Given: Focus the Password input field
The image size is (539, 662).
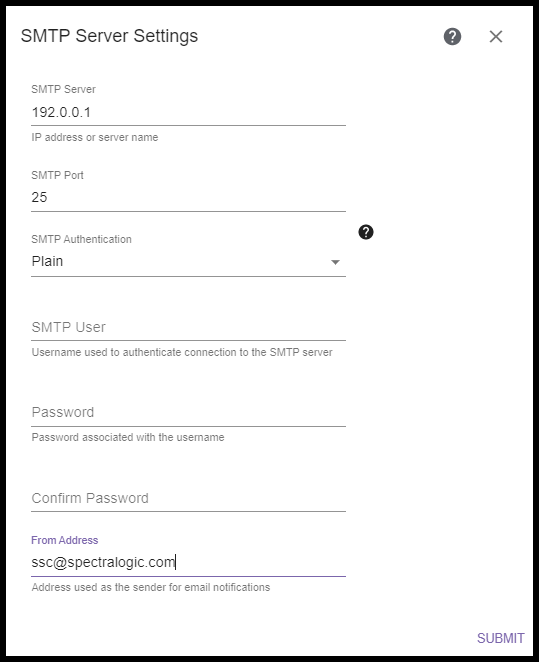Looking at the screenshot, I should [x=188, y=412].
